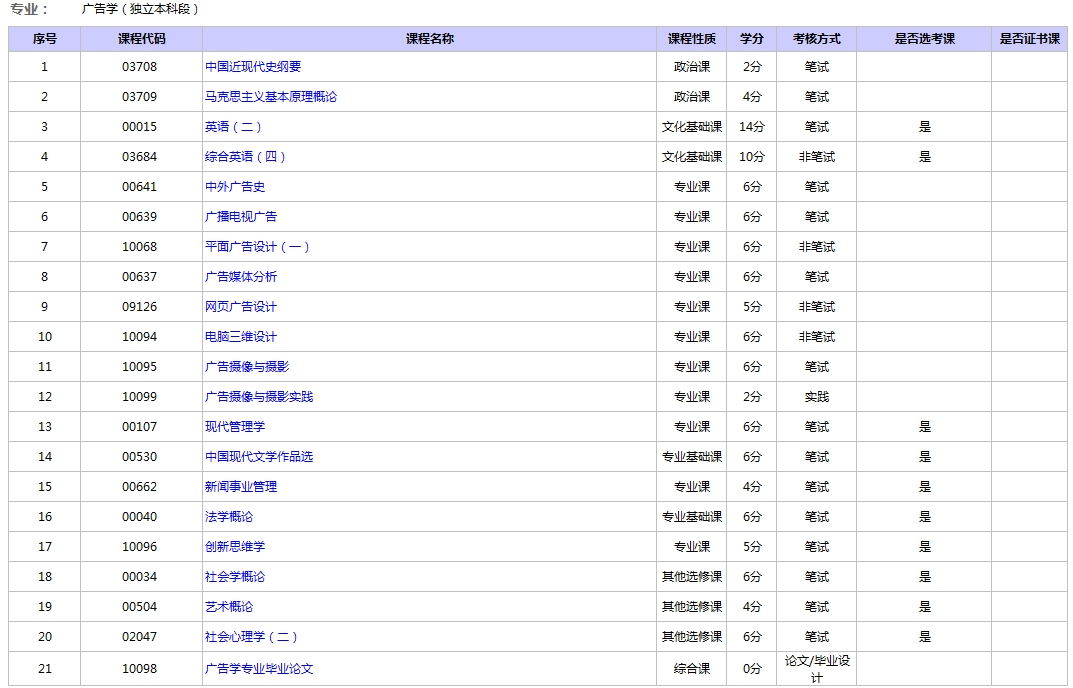1073x688 pixels.
Task: Open the 艺术概论 course link
Action: tap(229, 607)
